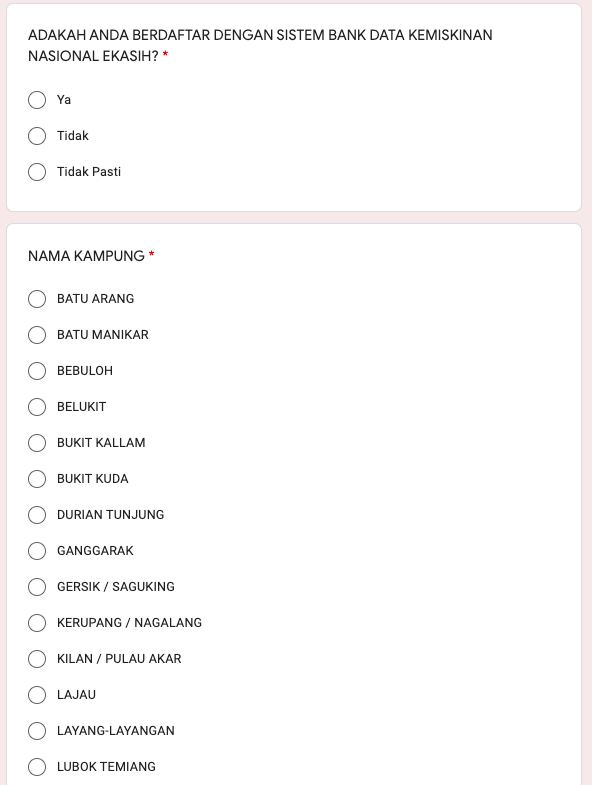The height and width of the screenshot is (785, 592).
Task: Select BATU MANIKAR radio button
Action: pyautogui.click(x=37, y=335)
